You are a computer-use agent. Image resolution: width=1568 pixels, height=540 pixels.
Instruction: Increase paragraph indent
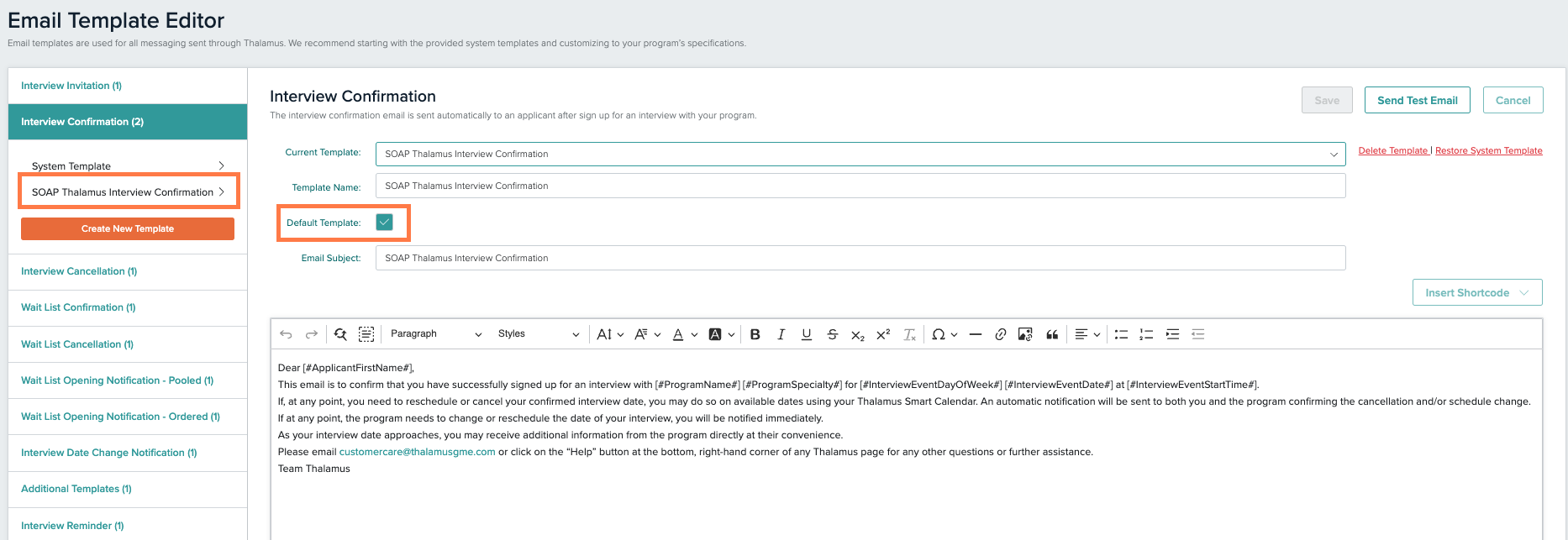1172,334
